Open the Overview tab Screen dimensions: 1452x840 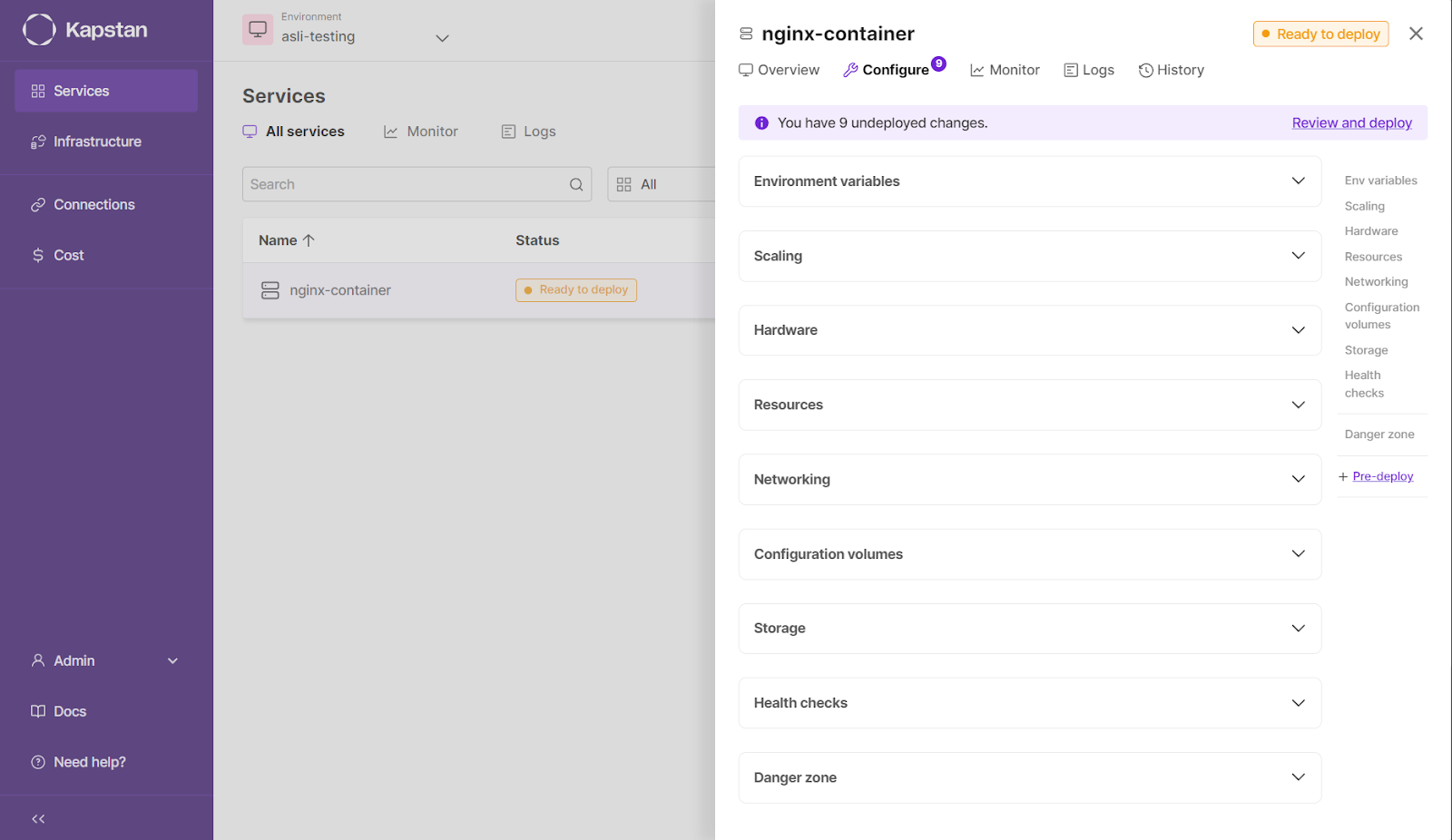(779, 70)
